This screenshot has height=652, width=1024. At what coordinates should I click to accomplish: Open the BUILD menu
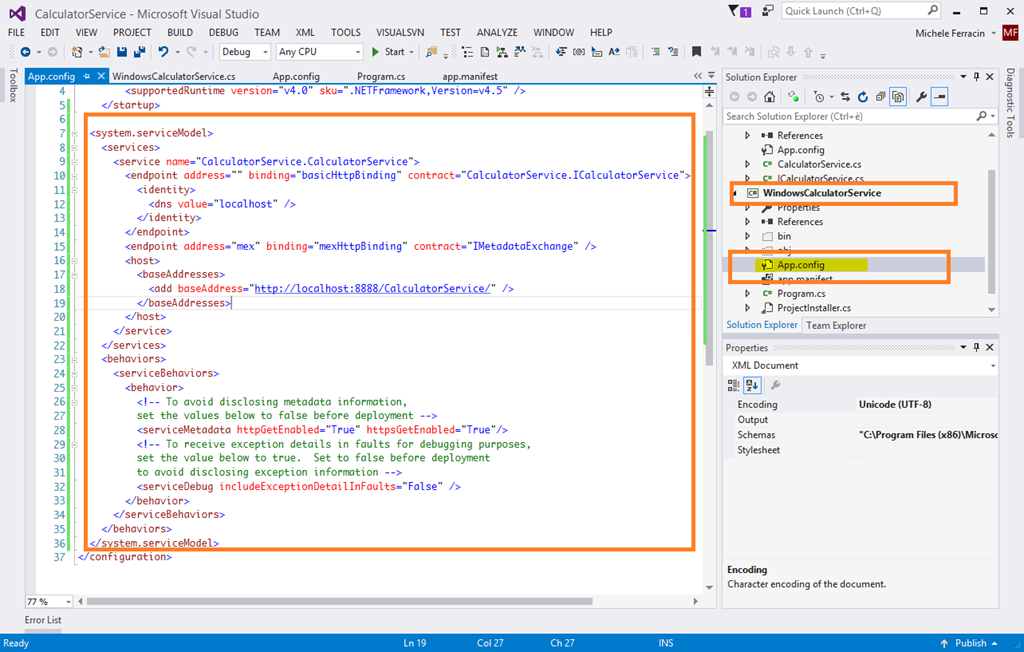[180, 32]
